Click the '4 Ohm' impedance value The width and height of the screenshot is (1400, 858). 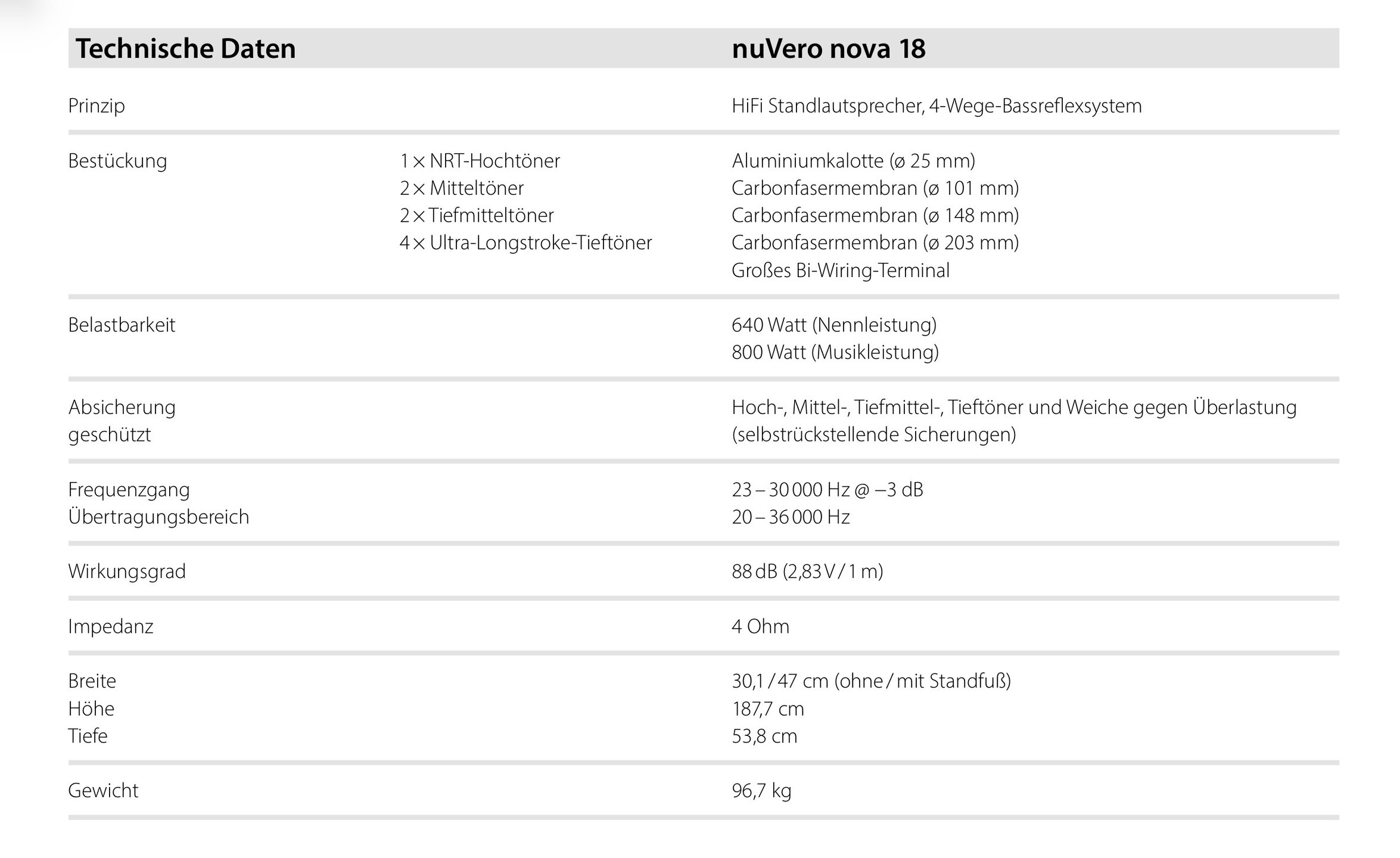[760, 626]
